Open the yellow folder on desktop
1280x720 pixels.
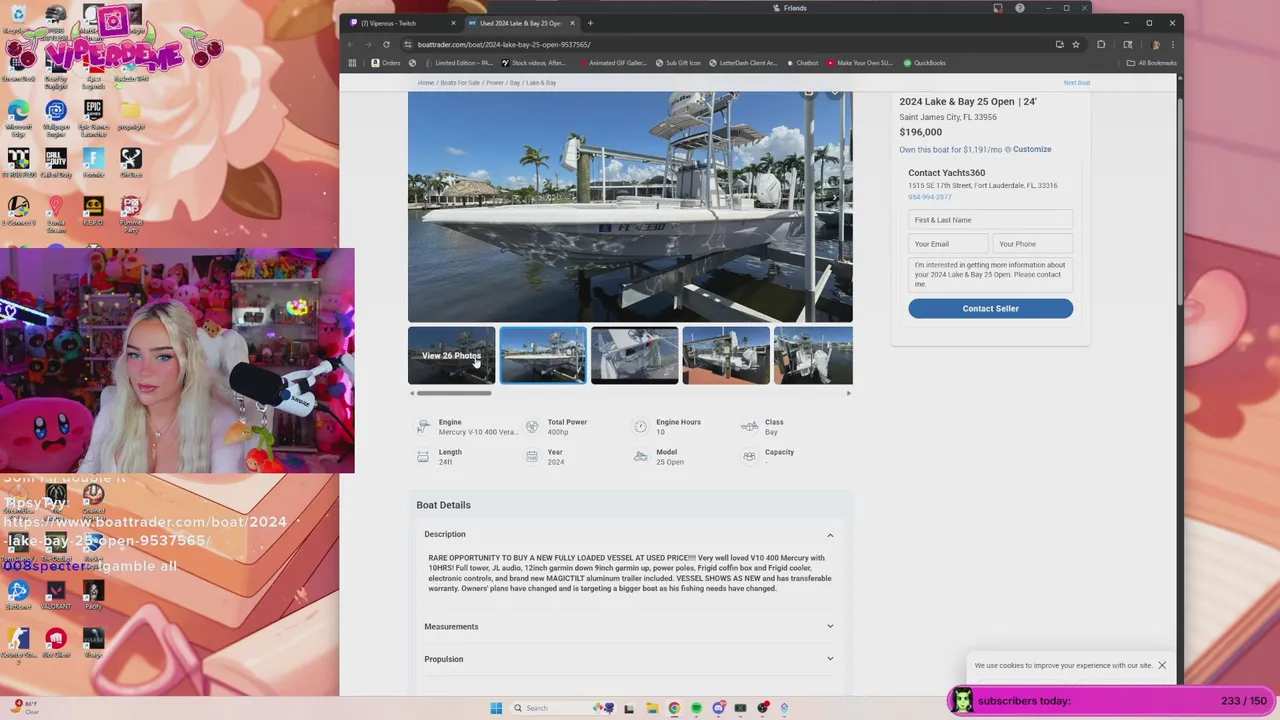coord(131,116)
